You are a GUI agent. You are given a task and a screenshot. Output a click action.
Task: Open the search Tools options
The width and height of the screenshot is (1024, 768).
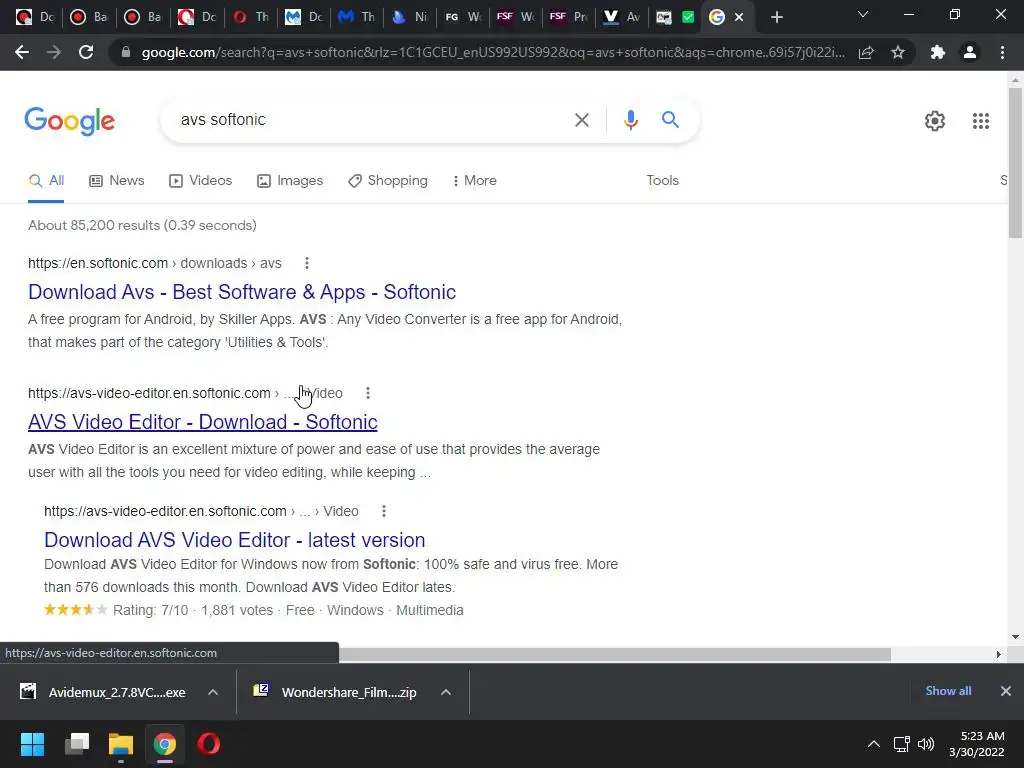(662, 181)
